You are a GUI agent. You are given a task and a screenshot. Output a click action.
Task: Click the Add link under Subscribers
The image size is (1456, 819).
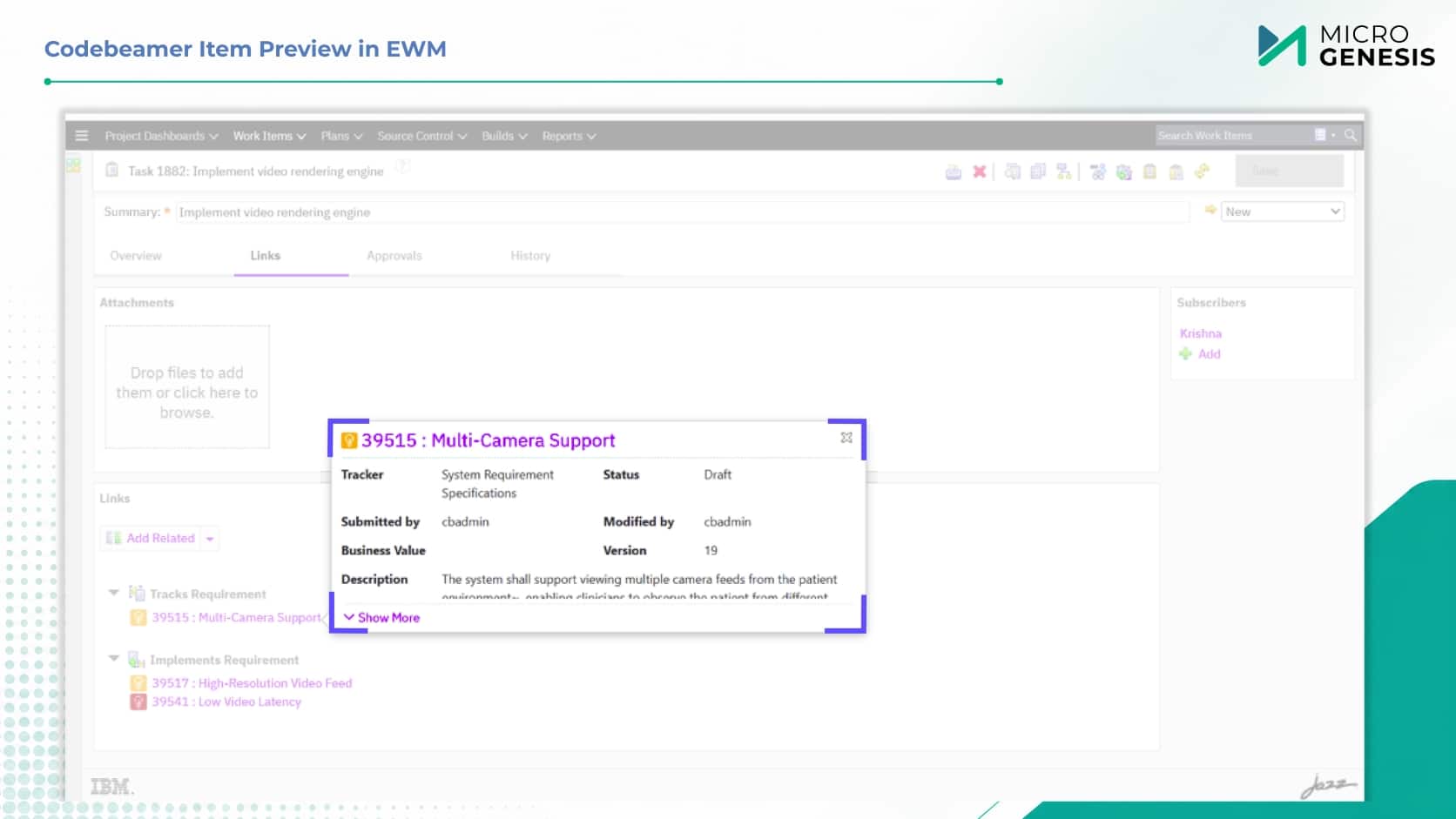tap(1209, 354)
